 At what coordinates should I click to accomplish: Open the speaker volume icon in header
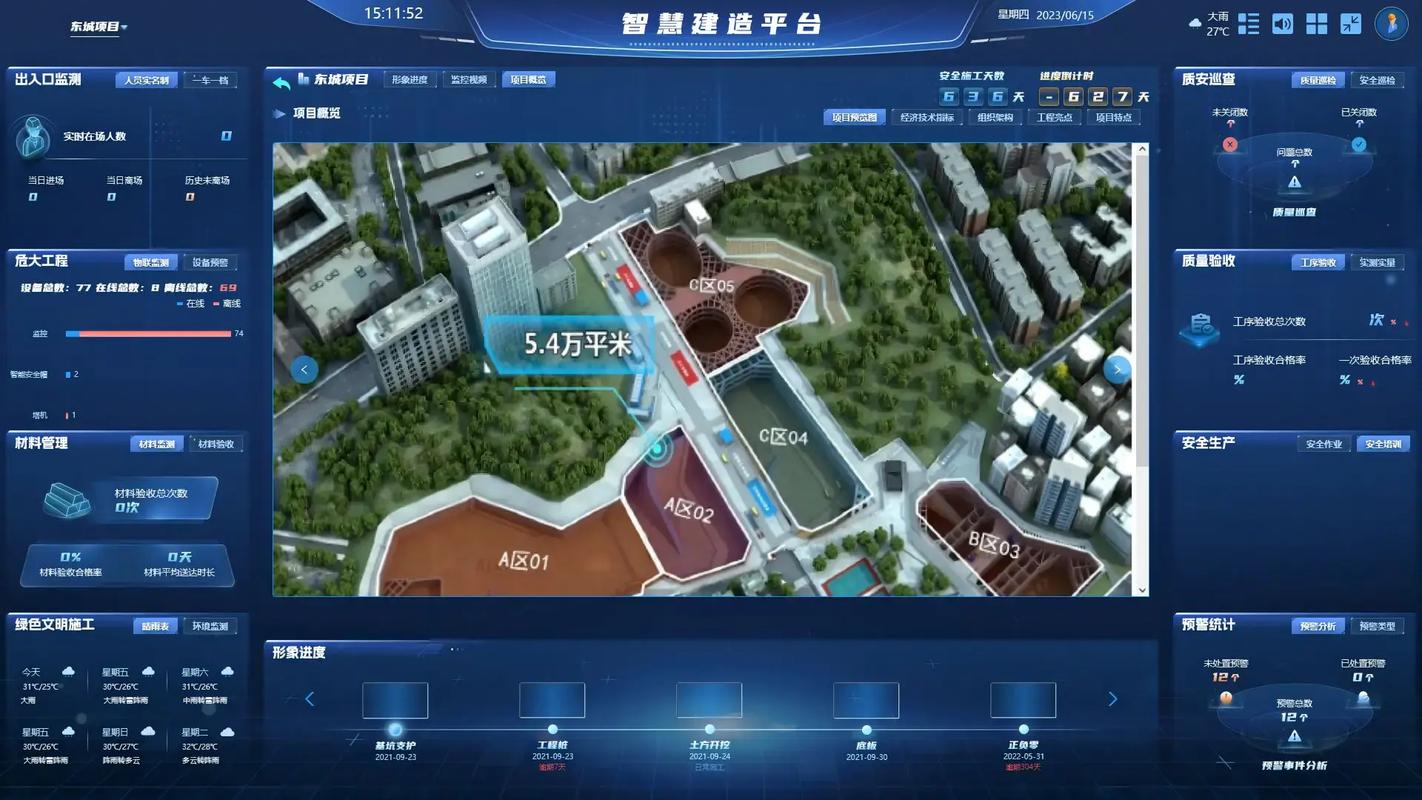[x=1282, y=23]
